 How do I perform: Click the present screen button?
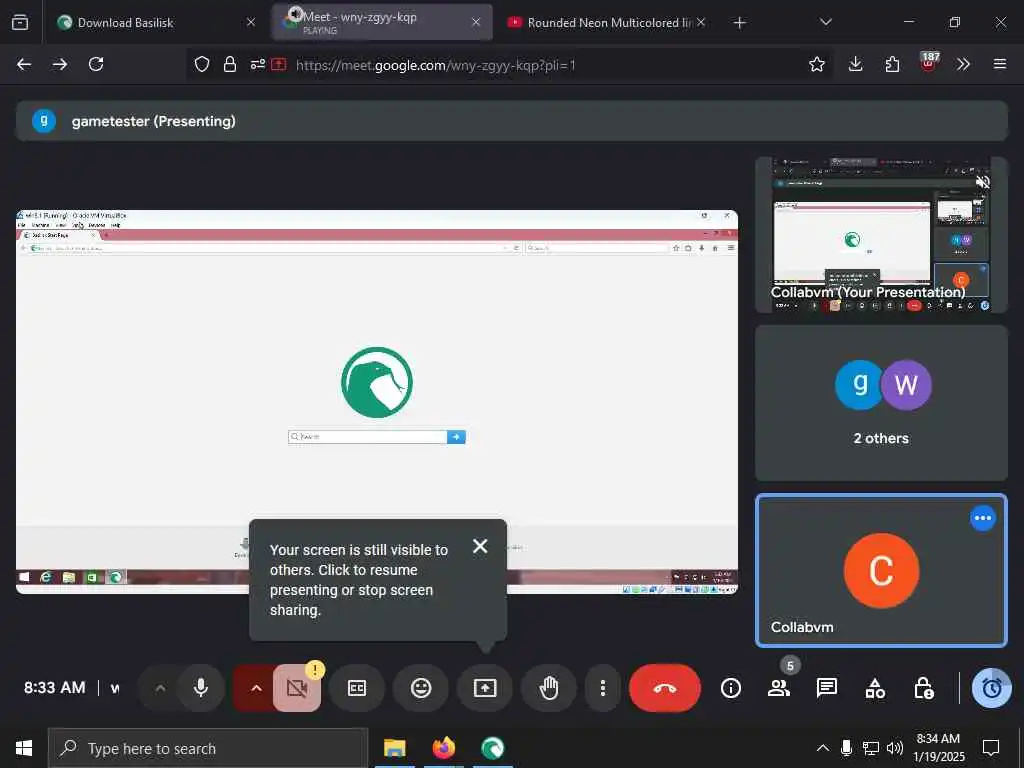pos(485,688)
